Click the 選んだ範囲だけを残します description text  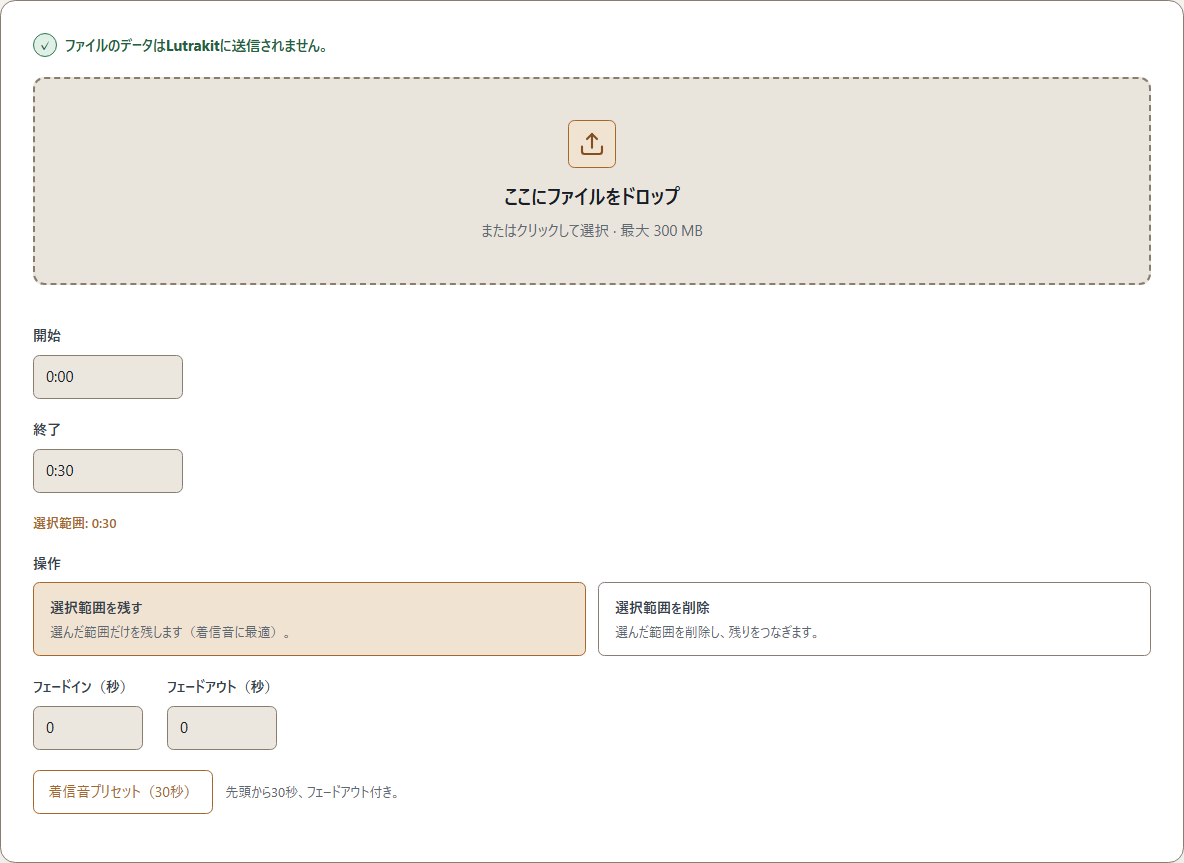pyautogui.click(x=172, y=633)
